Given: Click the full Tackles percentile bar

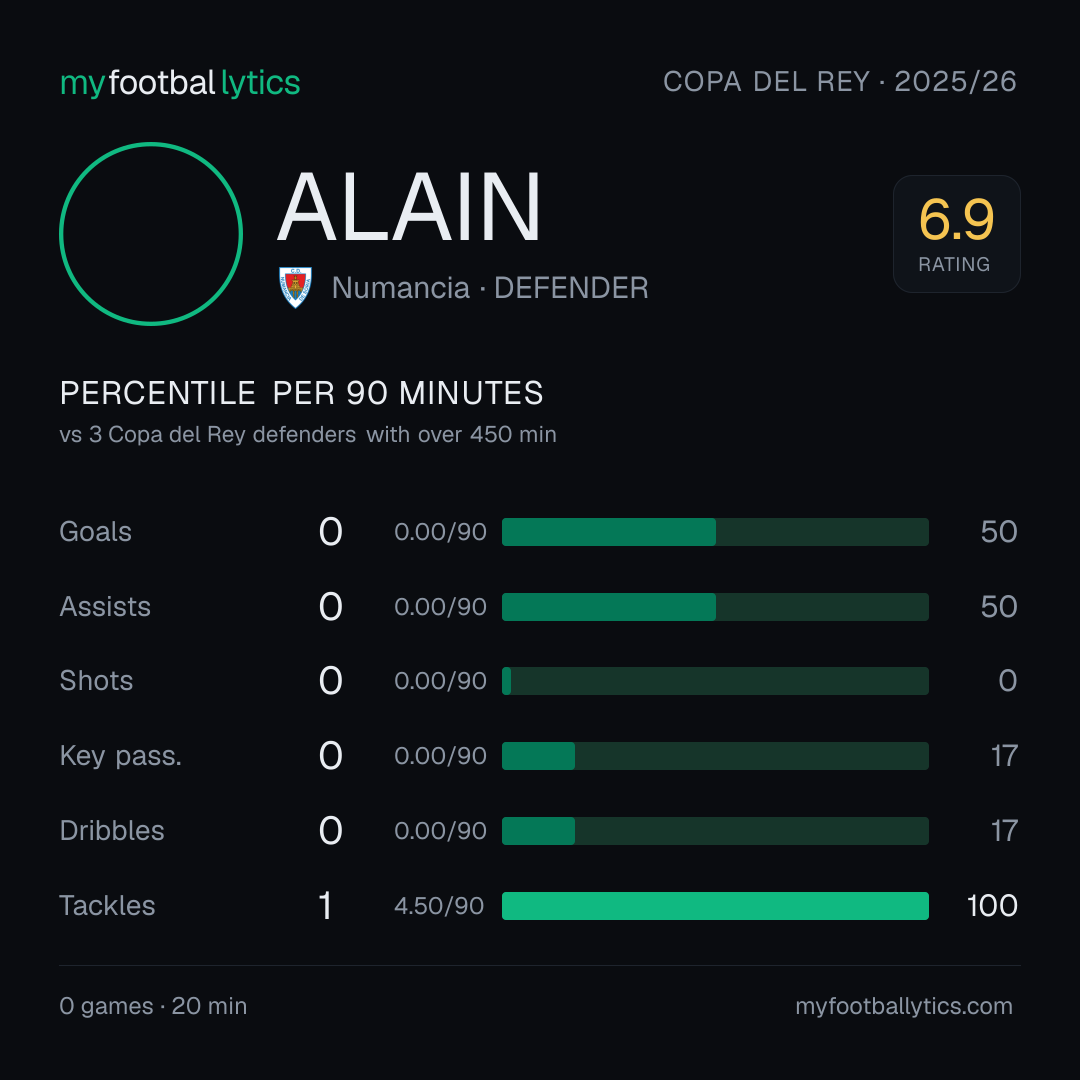Looking at the screenshot, I should [715, 906].
